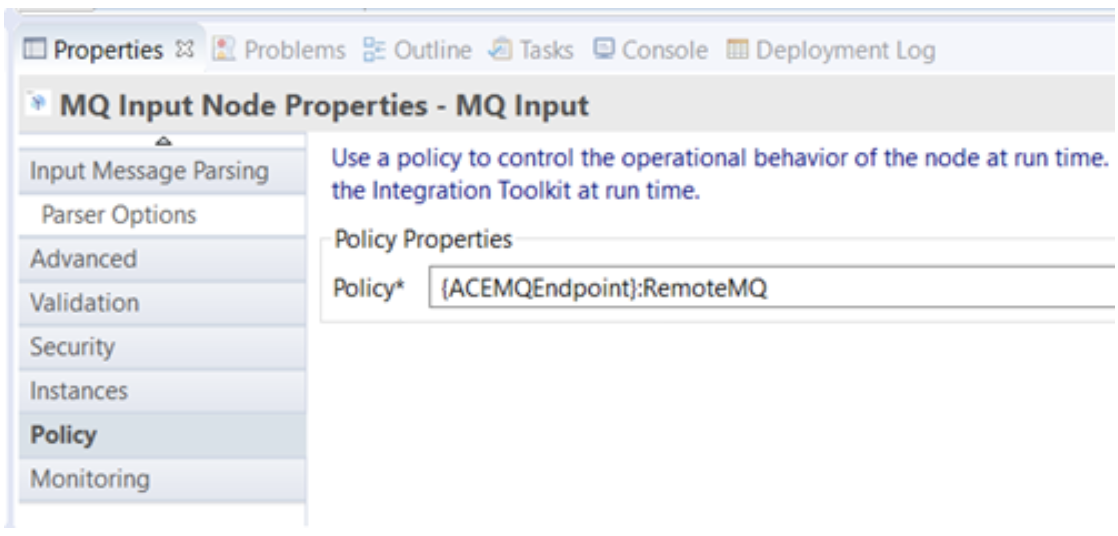Click the Outline tab tree icon
This screenshot has width=1118, height=536.
374,50
